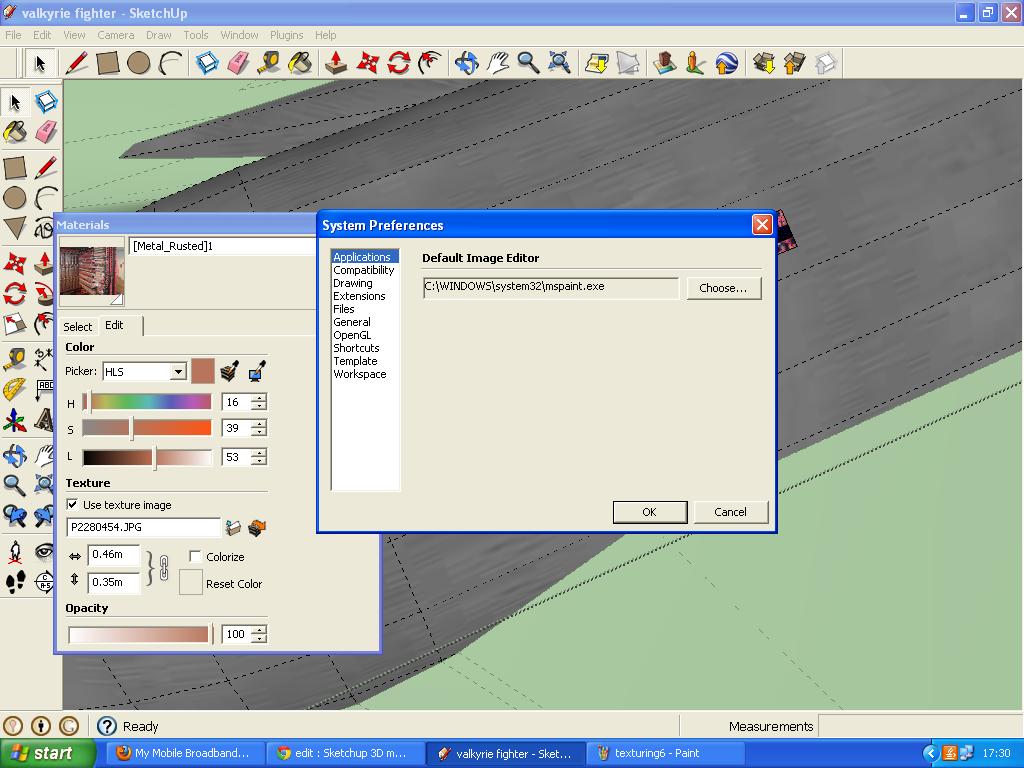Open the Plugins menu
This screenshot has width=1024, height=768.
pos(286,35)
